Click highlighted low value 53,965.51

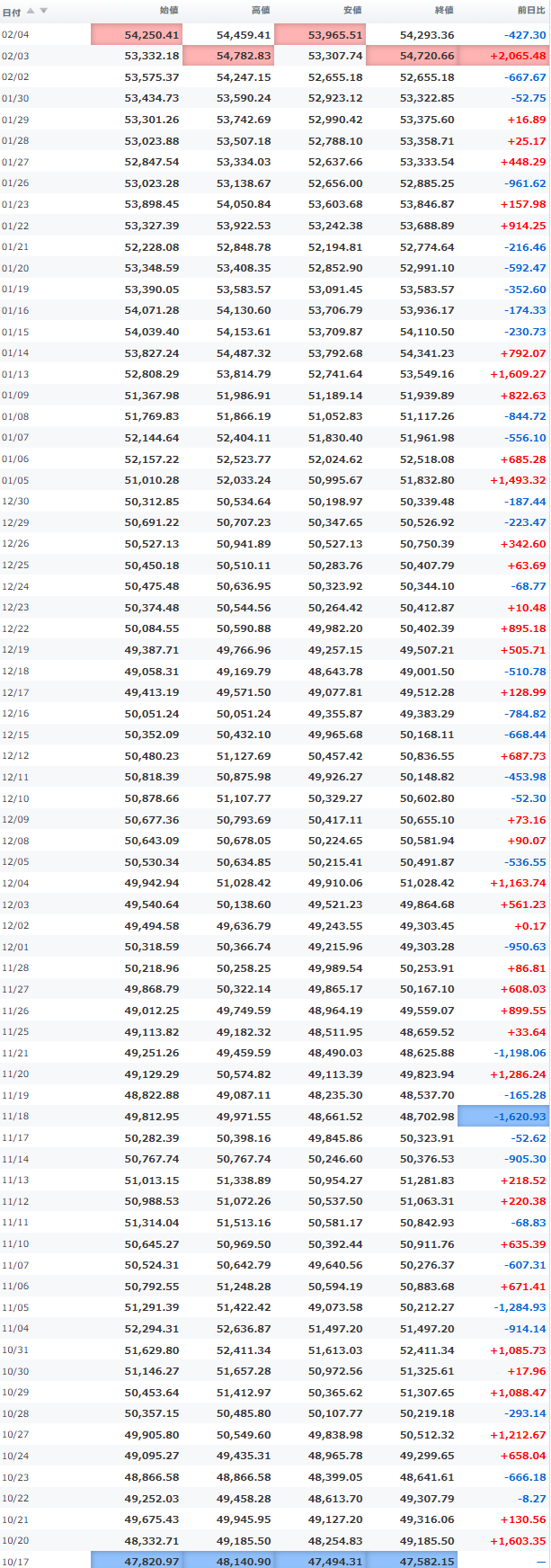click(320, 35)
